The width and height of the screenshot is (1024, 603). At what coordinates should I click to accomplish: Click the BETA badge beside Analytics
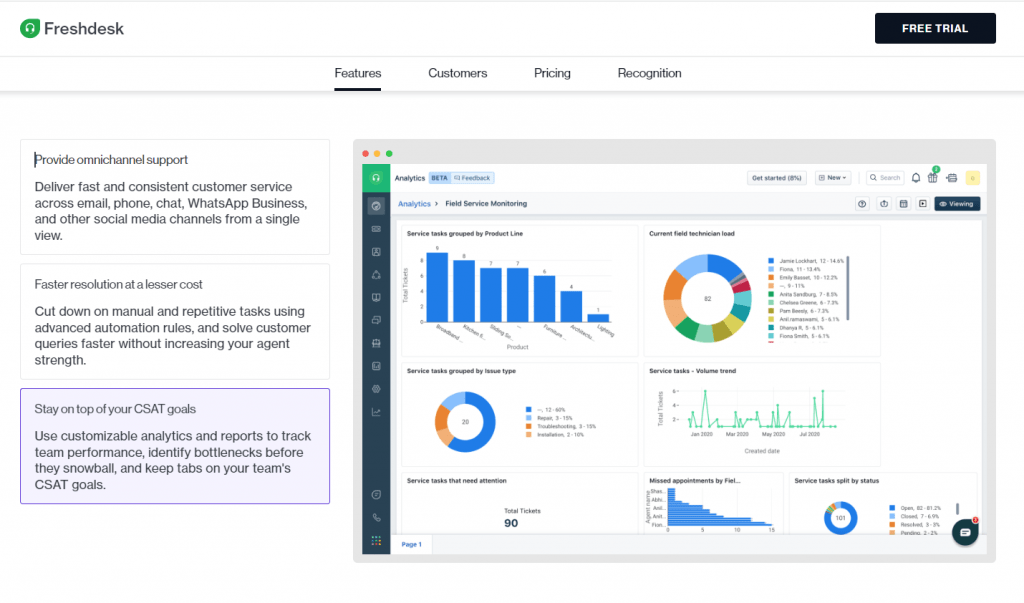439,178
